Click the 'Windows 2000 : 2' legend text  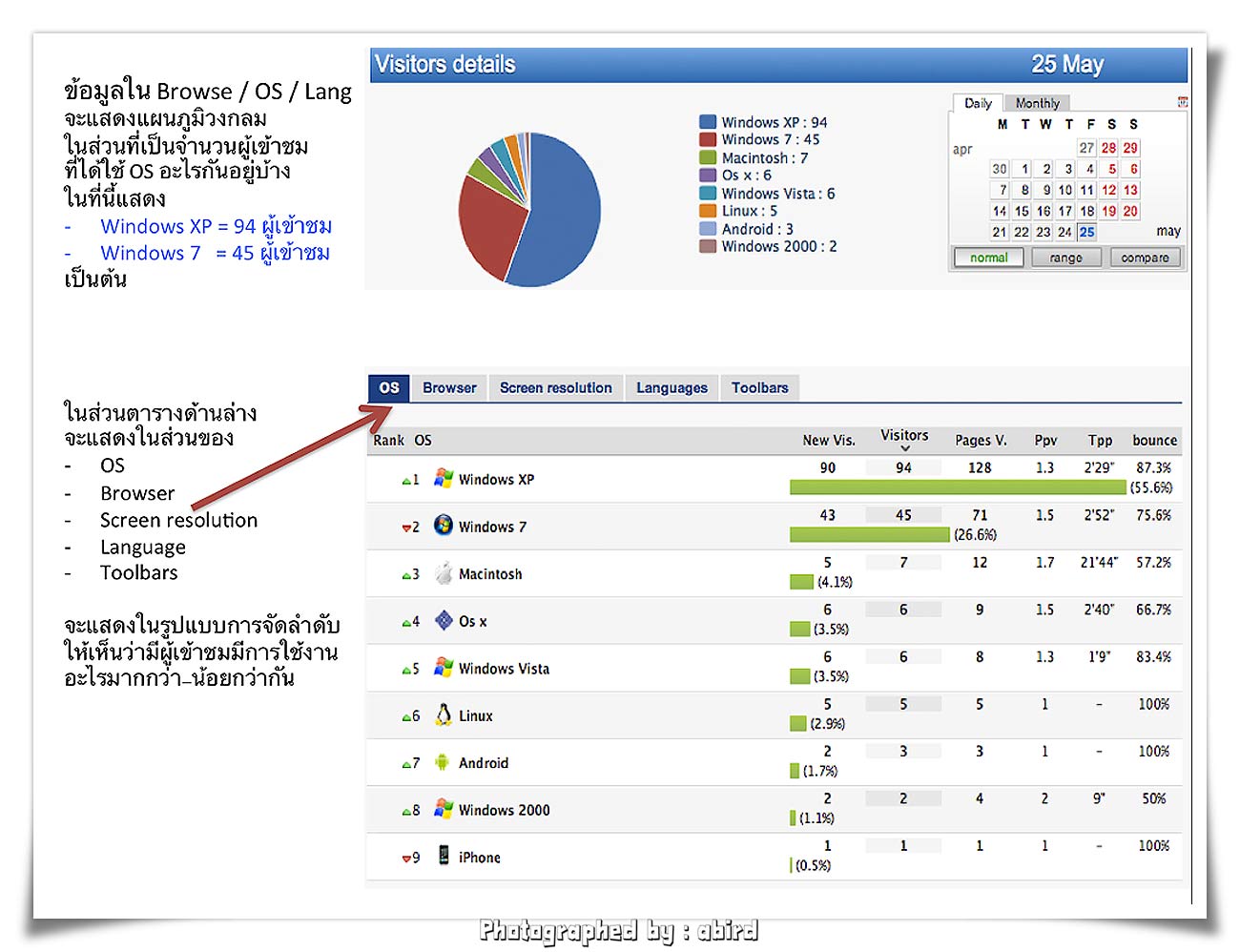(x=778, y=246)
